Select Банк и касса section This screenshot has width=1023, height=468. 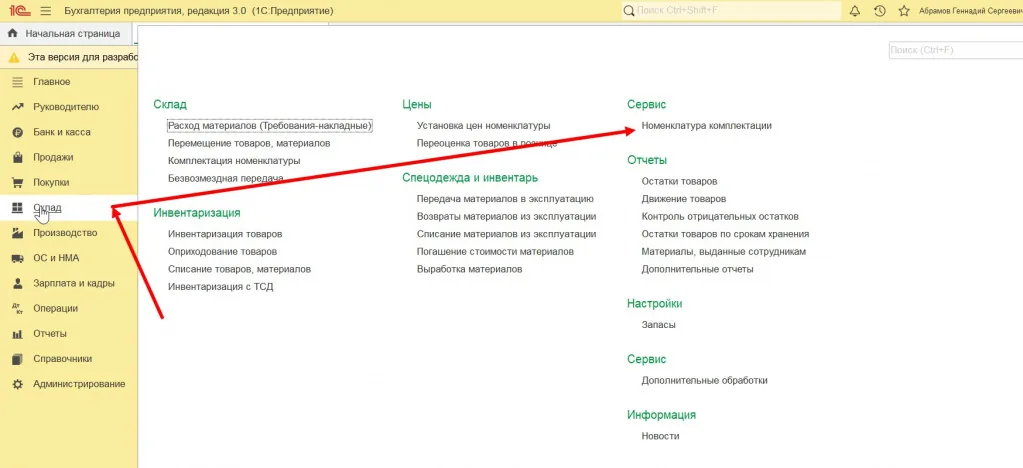[62, 132]
